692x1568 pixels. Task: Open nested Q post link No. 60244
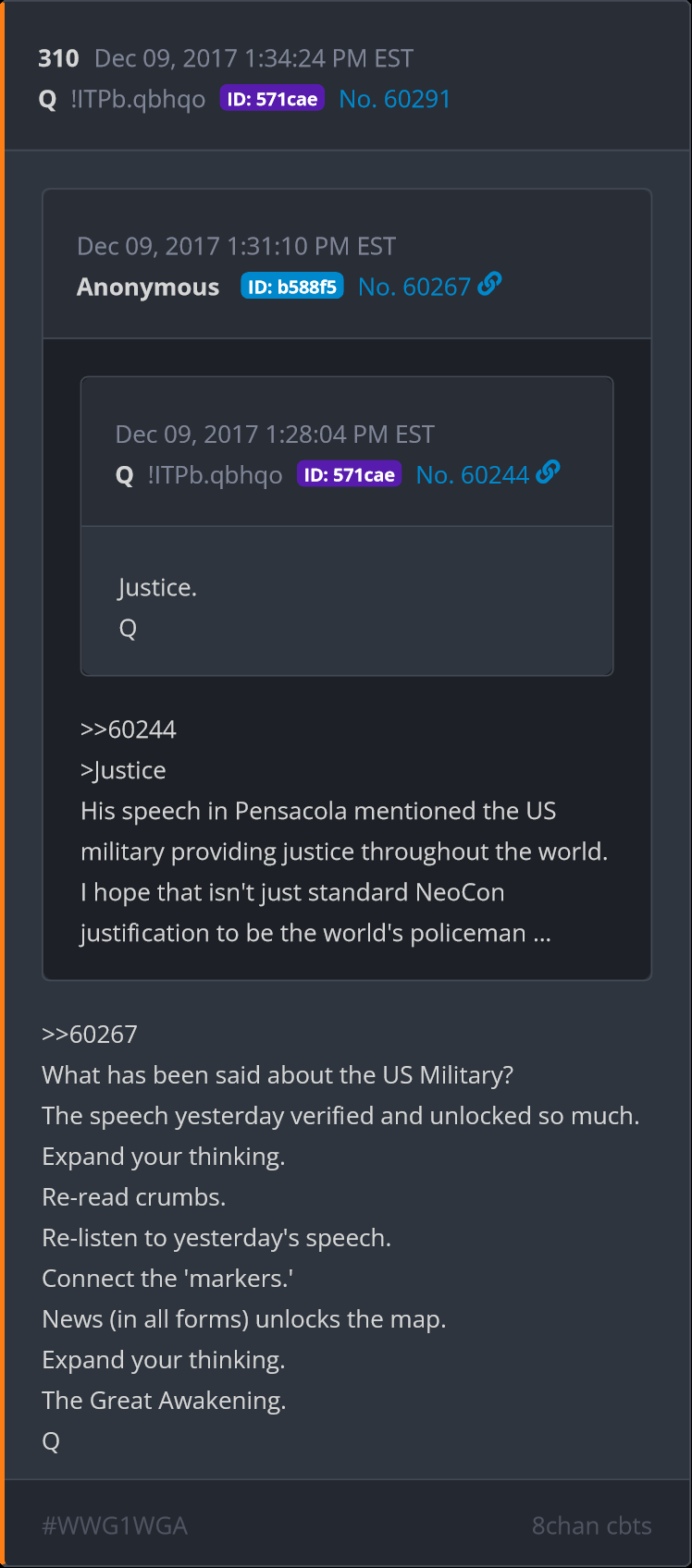(472, 475)
